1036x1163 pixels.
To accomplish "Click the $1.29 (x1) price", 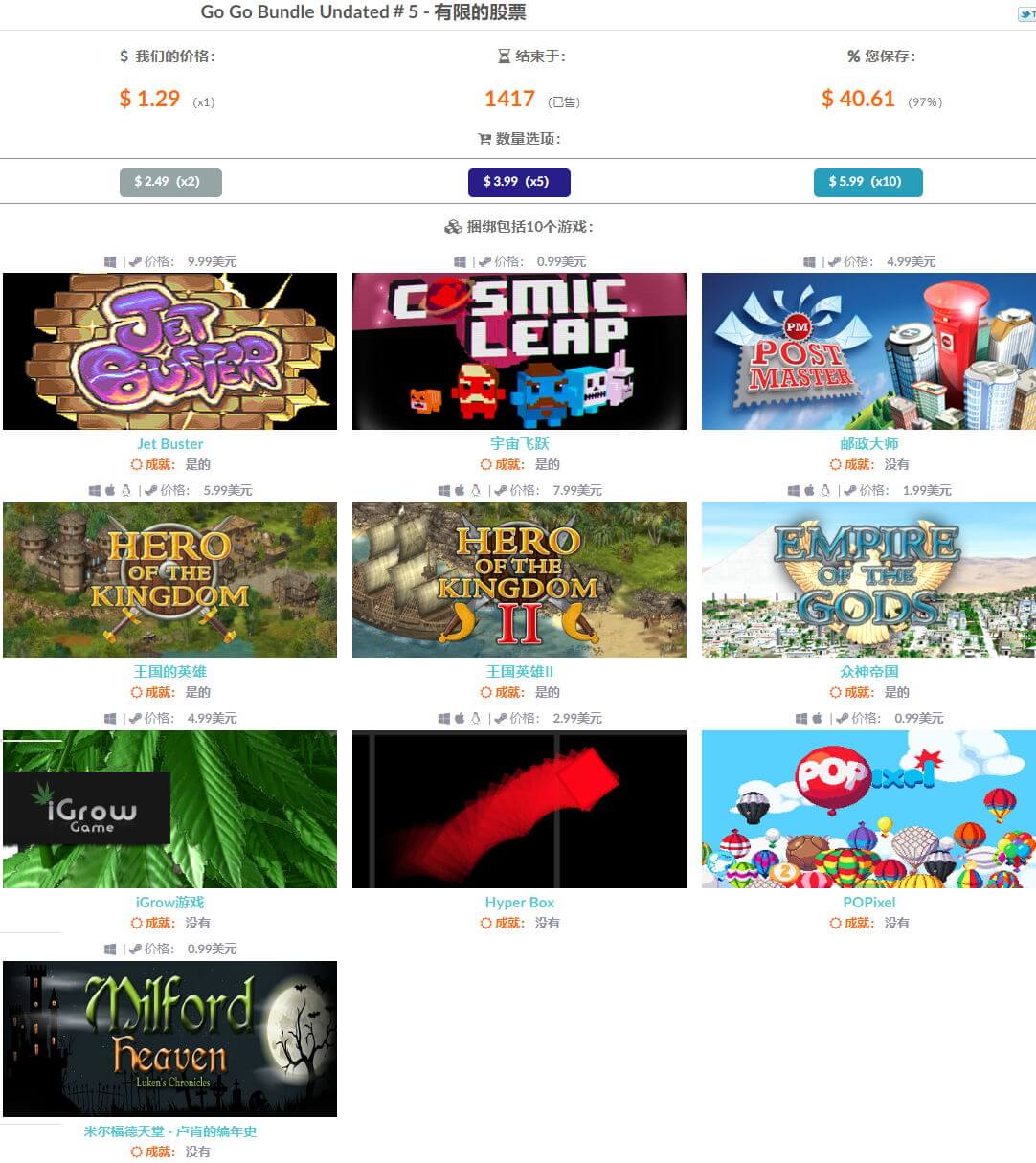I will click(x=149, y=99).
